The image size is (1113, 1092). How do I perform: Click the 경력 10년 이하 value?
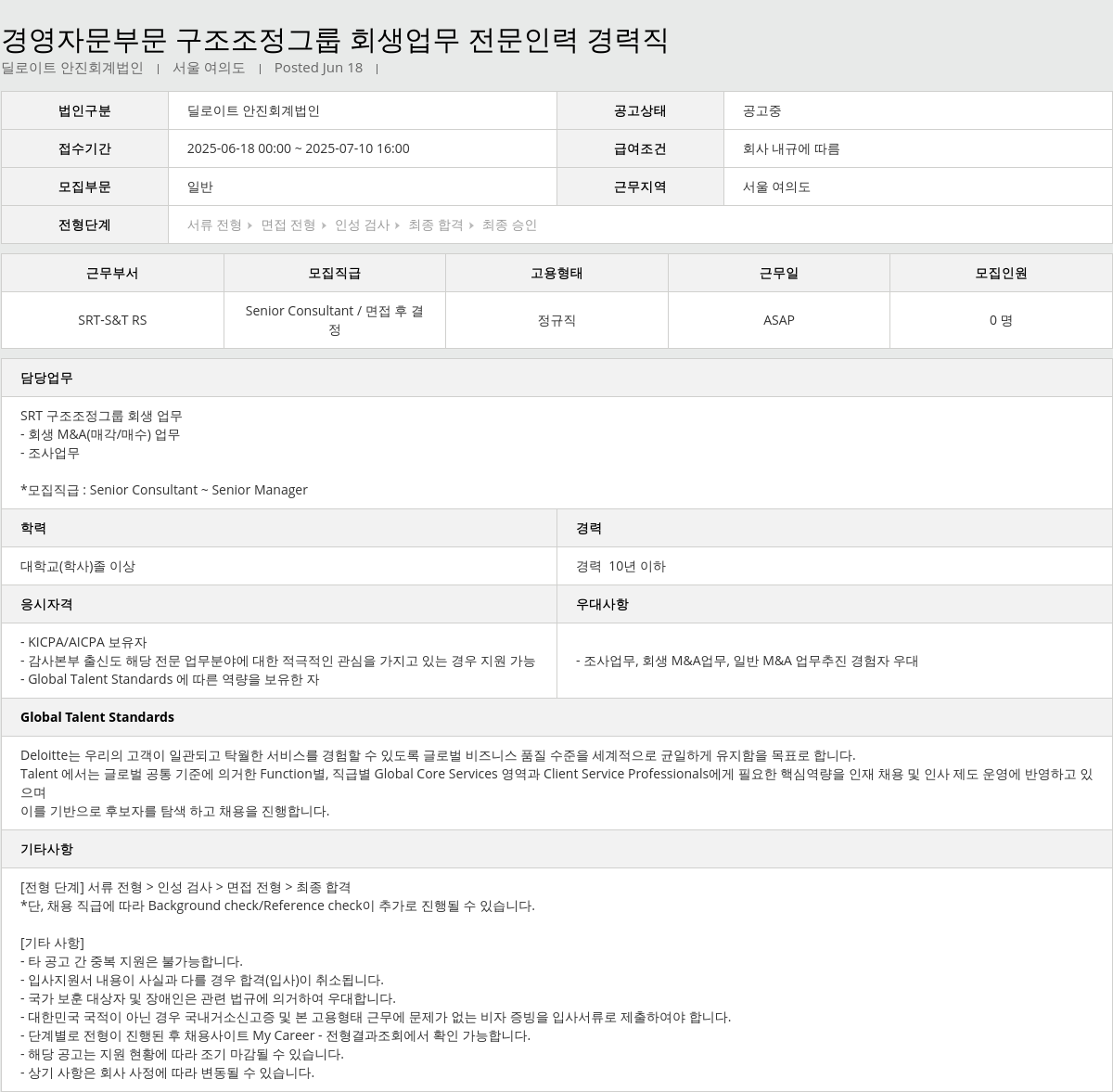pyautogui.click(x=620, y=566)
